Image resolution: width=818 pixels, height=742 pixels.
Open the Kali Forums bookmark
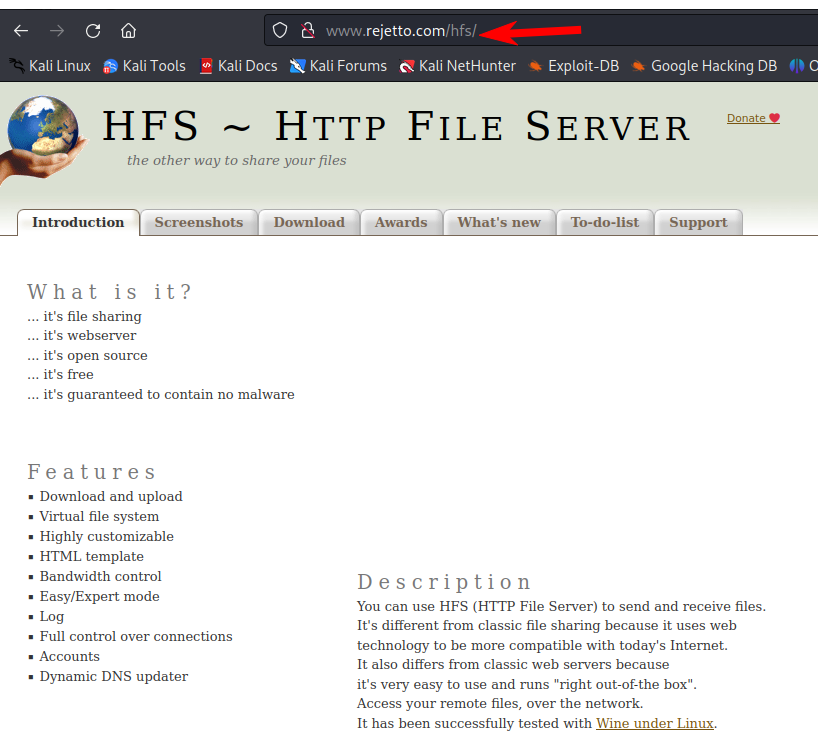click(x=339, y=66)
